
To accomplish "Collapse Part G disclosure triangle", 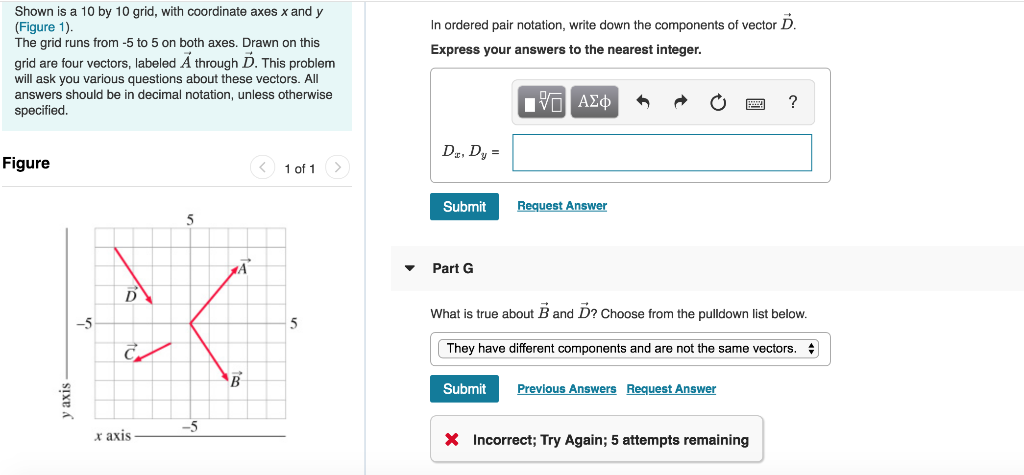I will coord(409,268).
